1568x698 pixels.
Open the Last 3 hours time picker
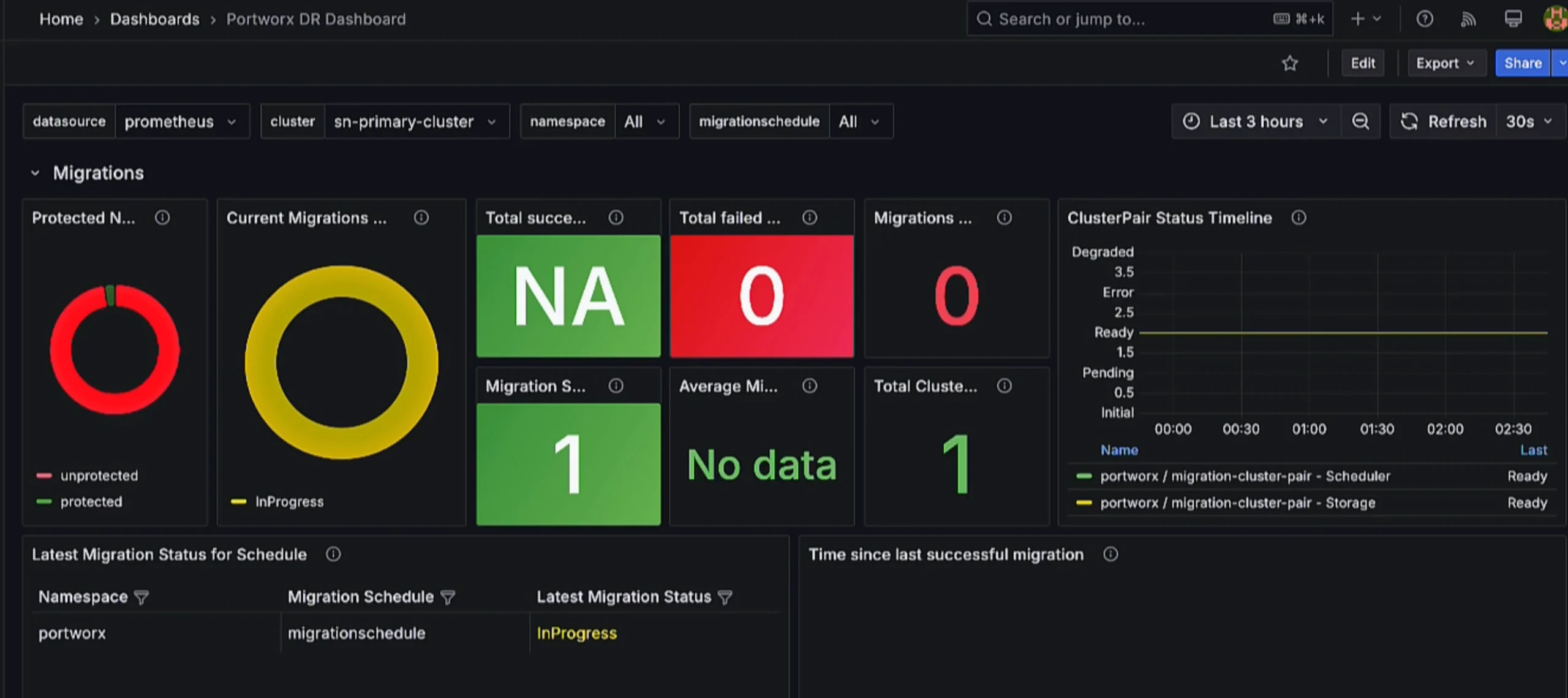[x=1256, y=121]
